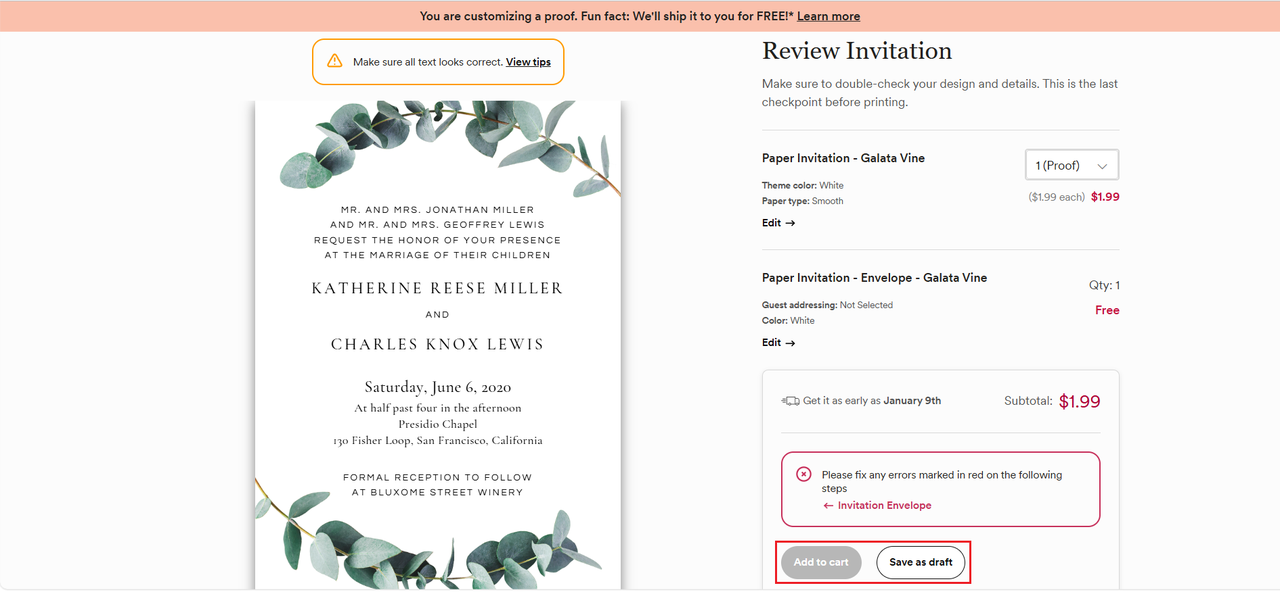Click the Get it as early as January 9th text

(x=872, y=401)
